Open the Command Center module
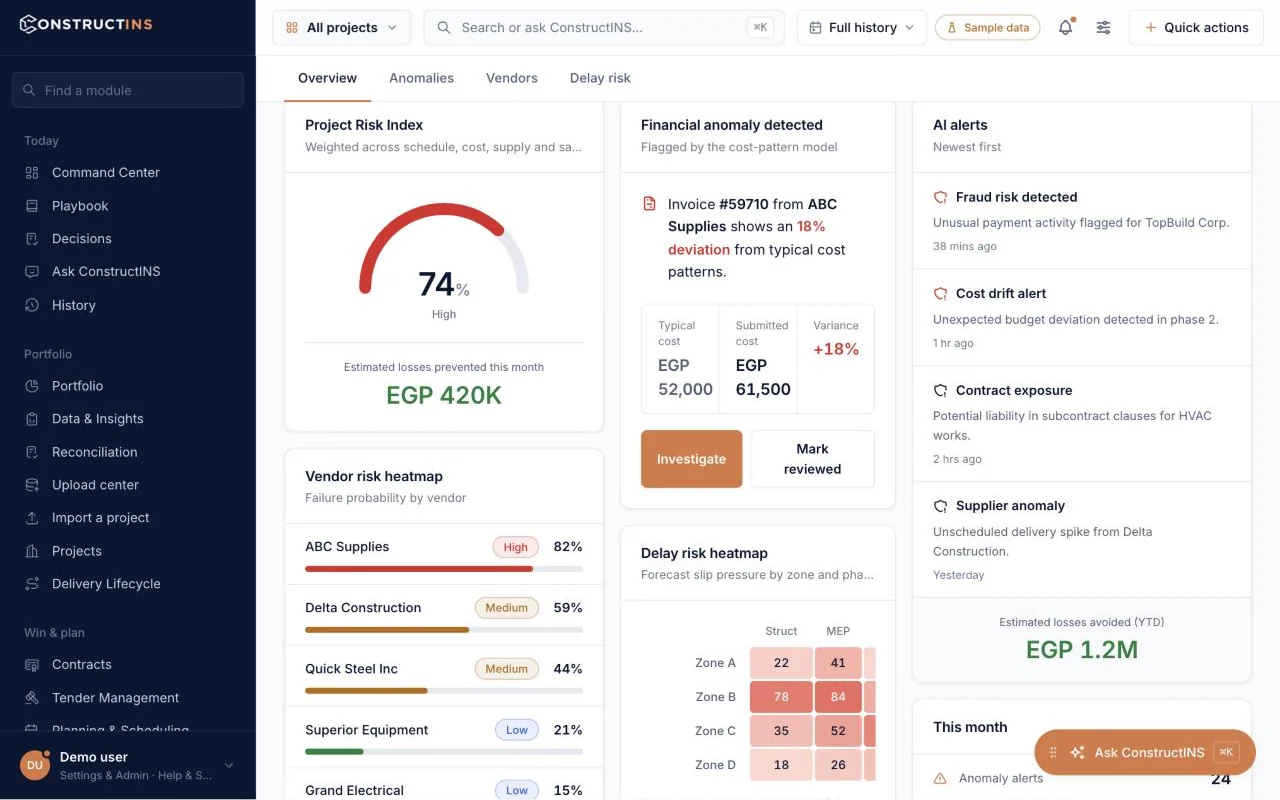 pos(127,172)
